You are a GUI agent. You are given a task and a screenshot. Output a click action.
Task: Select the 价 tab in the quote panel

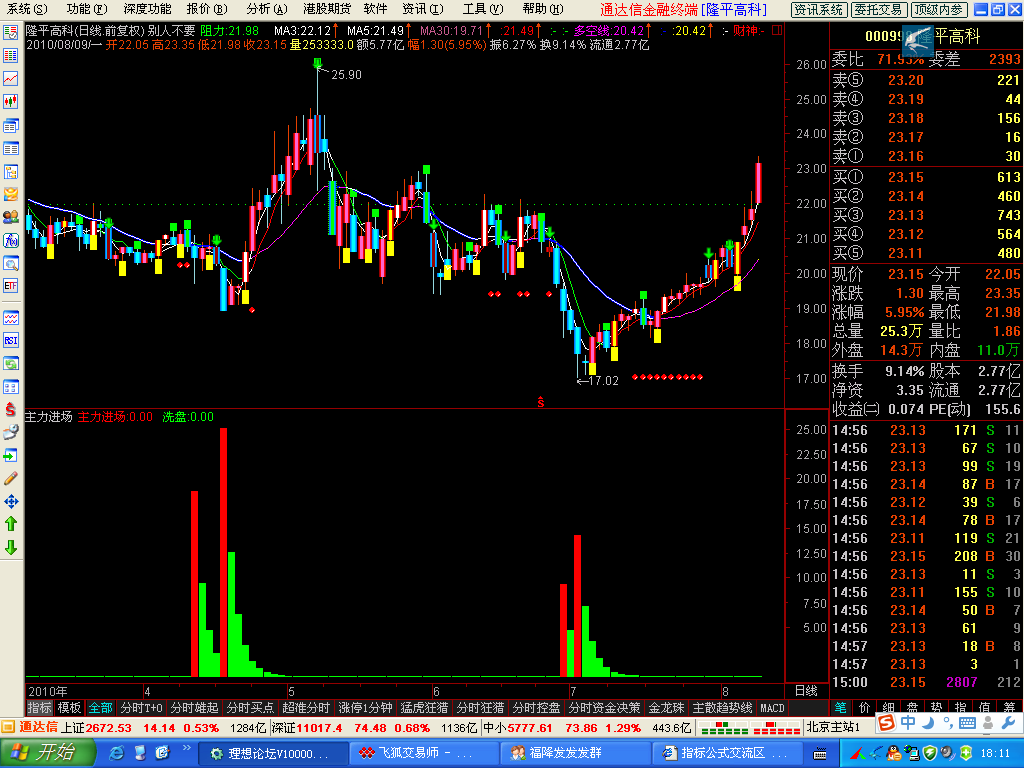[x=864, y=708]
